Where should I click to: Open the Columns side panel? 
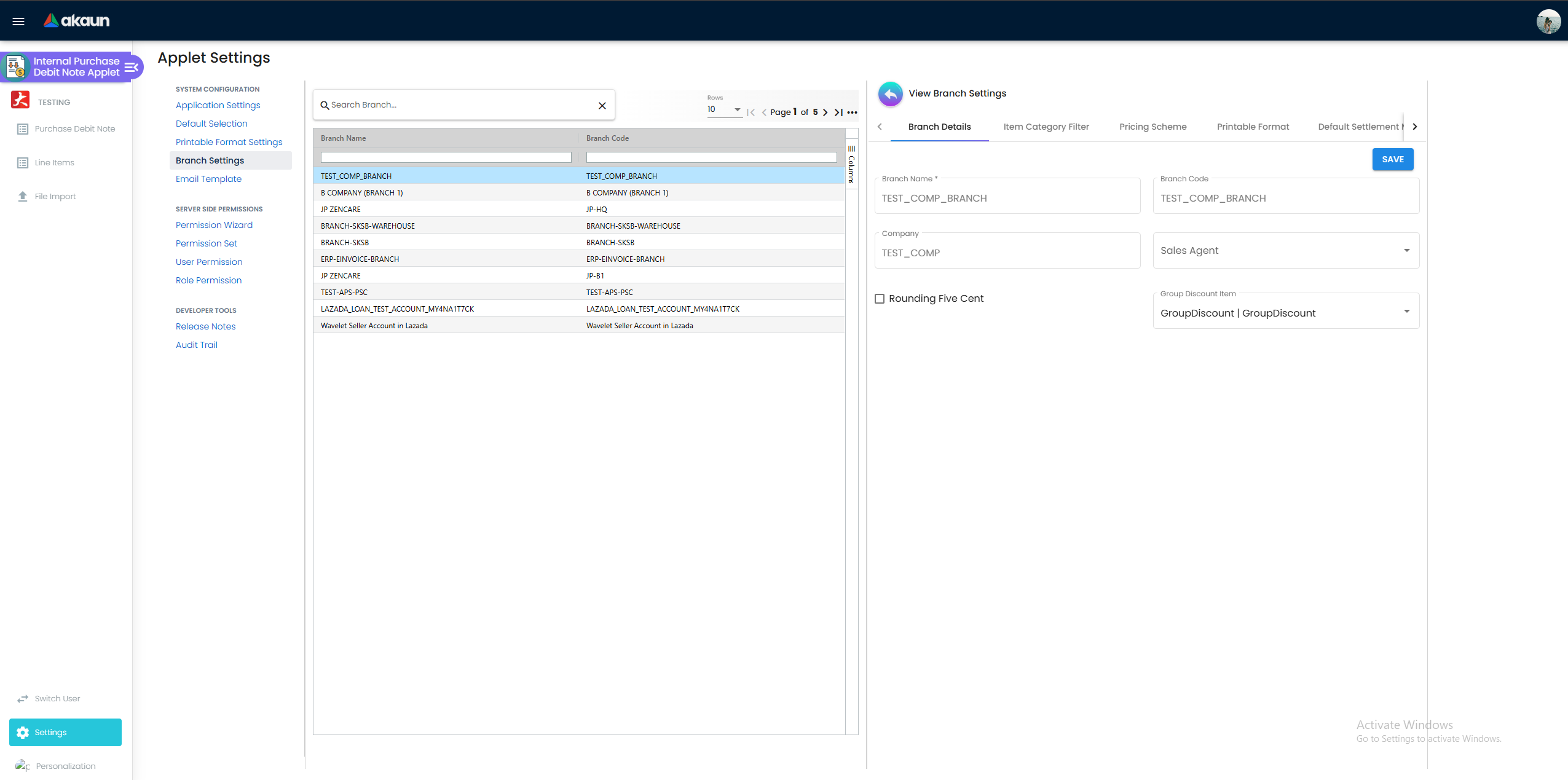(851, 164)
